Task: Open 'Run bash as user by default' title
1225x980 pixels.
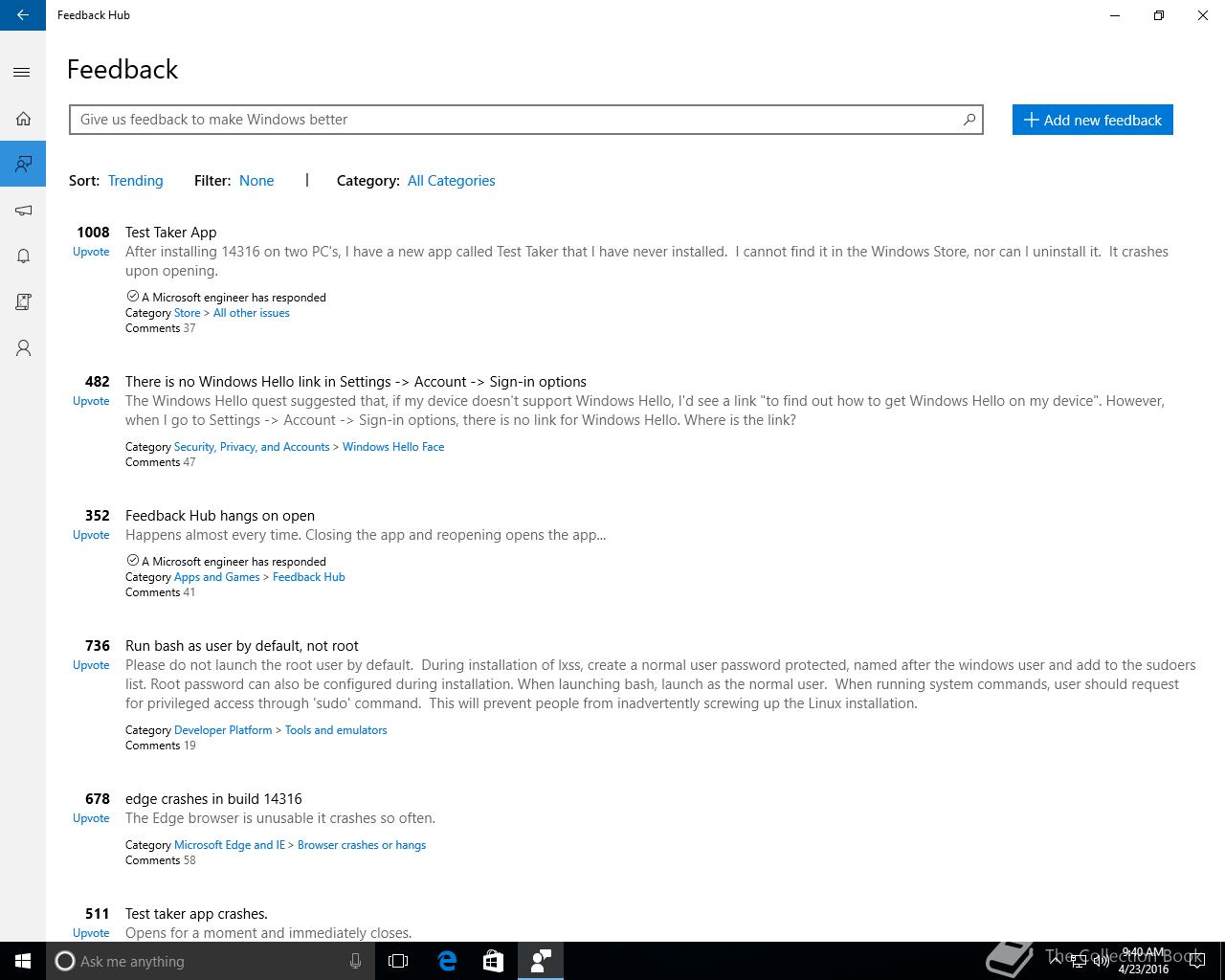Action: pyautogui.click(x=241, y=646)
